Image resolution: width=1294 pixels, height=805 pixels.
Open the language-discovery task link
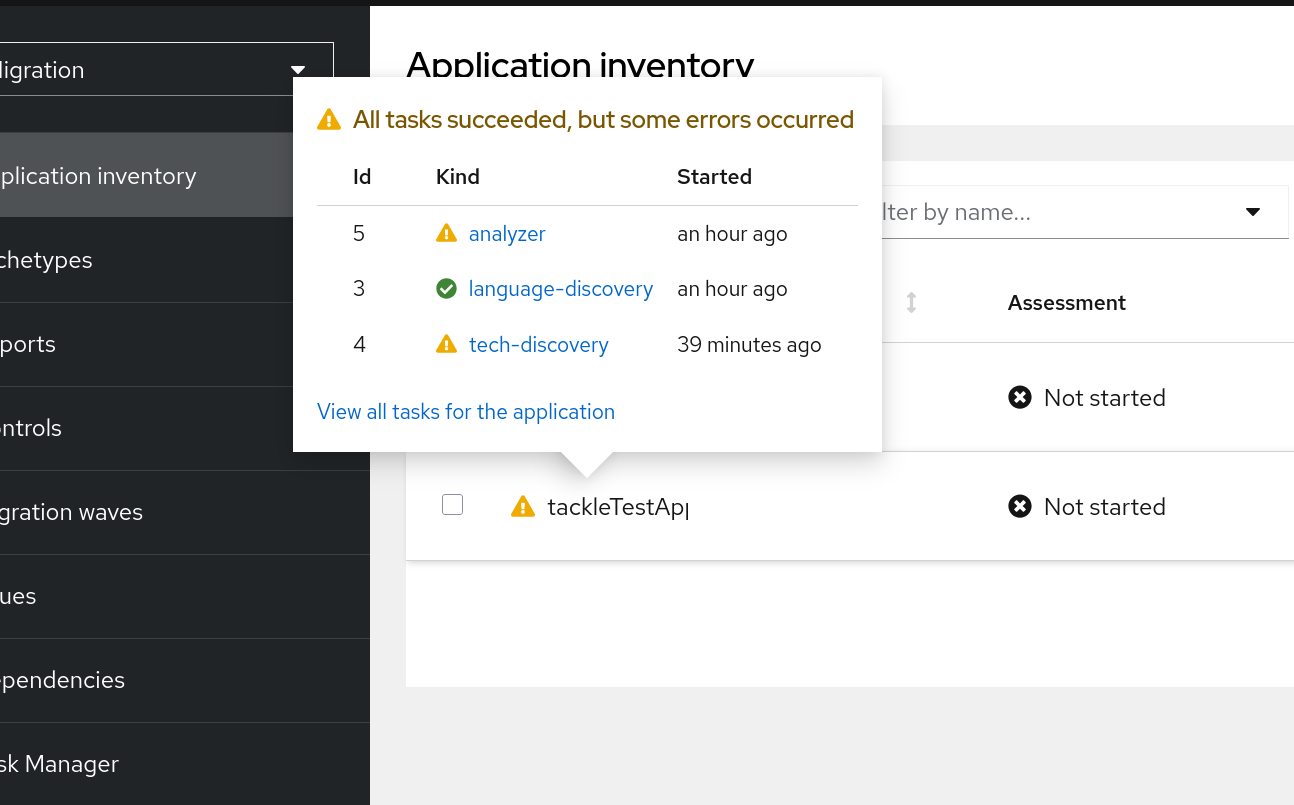pyautogui.click(x=560, y=289)
